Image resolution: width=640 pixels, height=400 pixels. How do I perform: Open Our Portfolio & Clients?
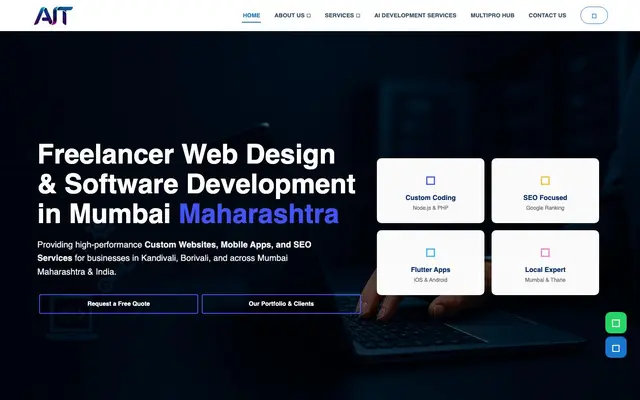click(281, 304)
